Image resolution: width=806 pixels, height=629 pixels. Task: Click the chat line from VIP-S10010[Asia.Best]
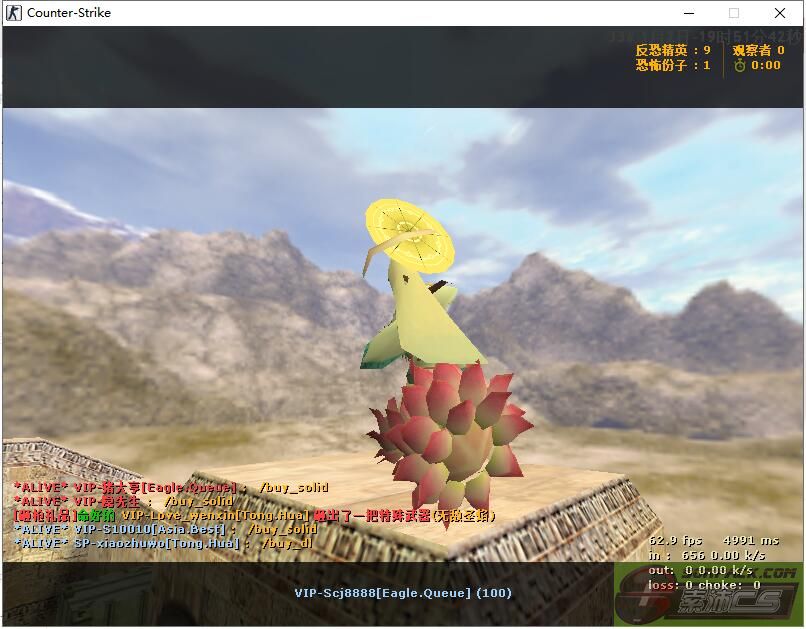coord(165,529)
